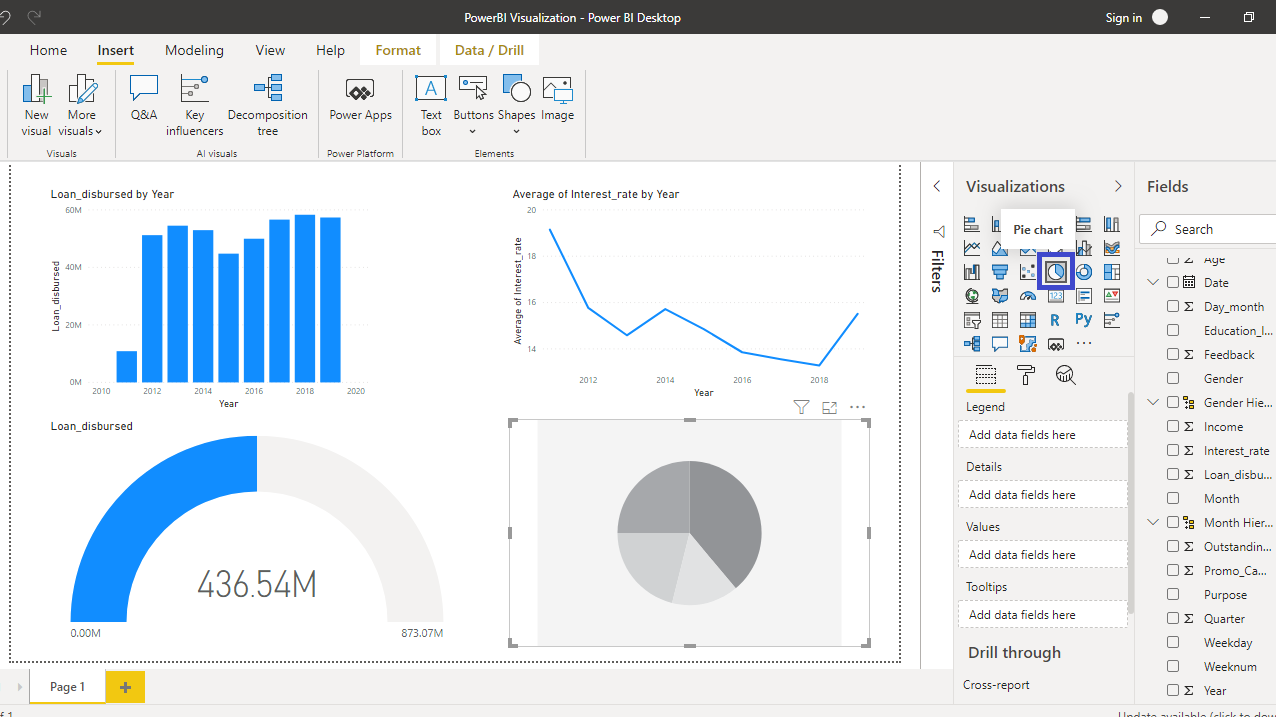Open the Modeling ribbon tab
This screenshot has height=717, width=1276.
point(194,50)
